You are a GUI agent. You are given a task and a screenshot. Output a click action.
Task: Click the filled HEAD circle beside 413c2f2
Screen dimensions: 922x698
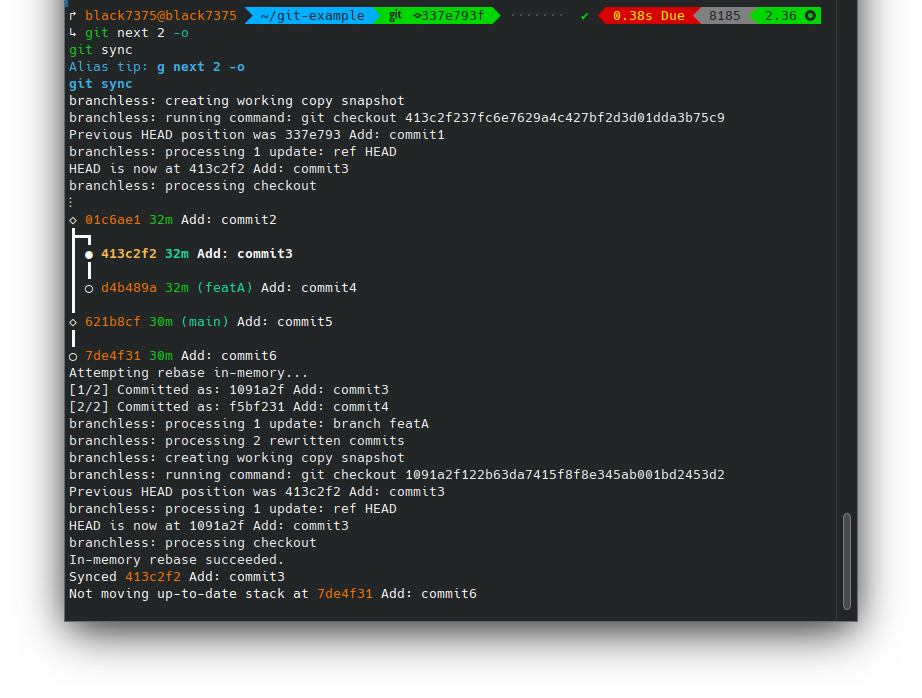89,255
